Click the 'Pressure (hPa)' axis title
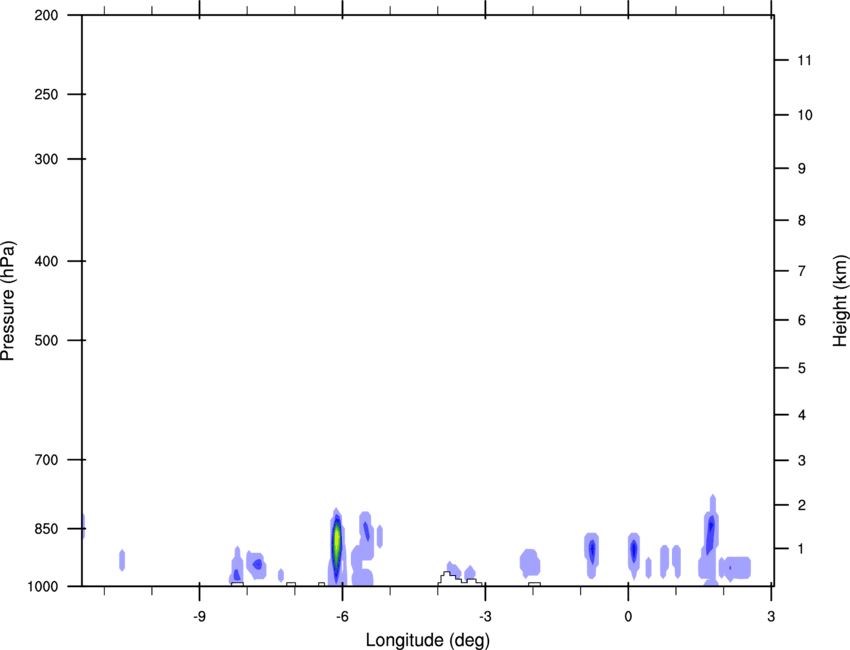The height and width of the screenshot is (650, 850). pyautogui.click(x=8, y=301)
